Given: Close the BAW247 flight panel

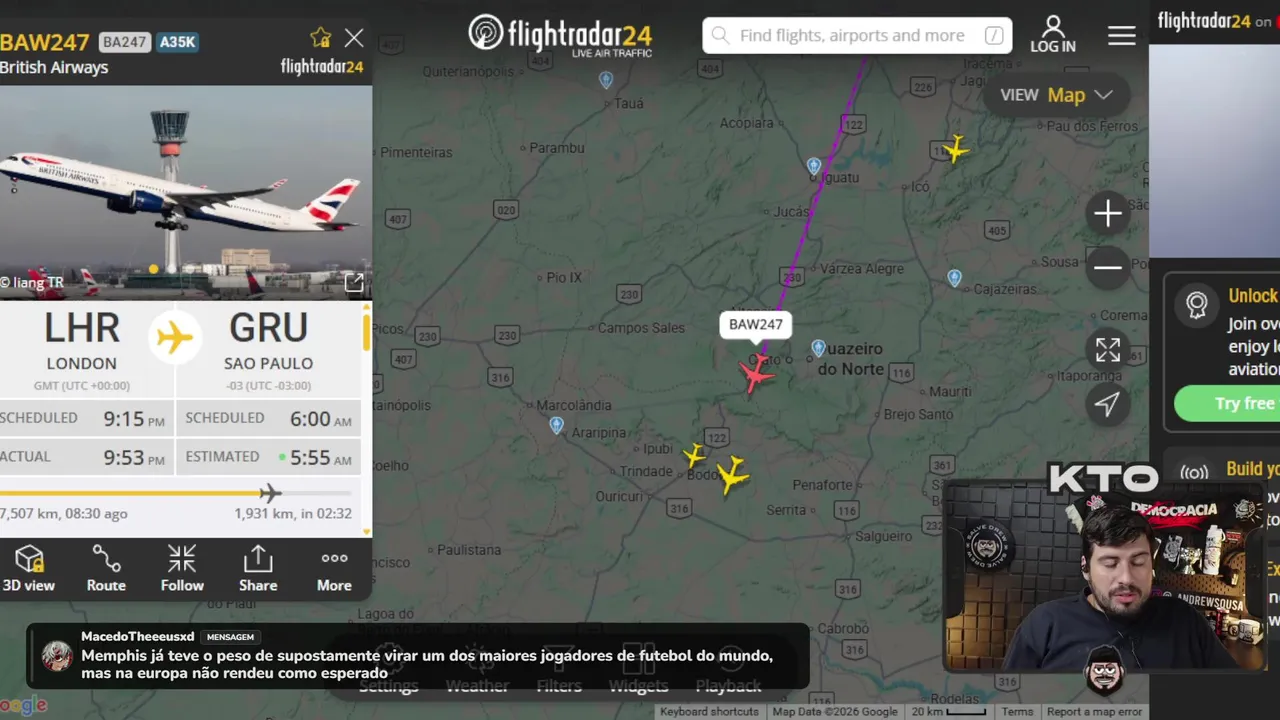Looking at the screenshot, I should (354, 38).
